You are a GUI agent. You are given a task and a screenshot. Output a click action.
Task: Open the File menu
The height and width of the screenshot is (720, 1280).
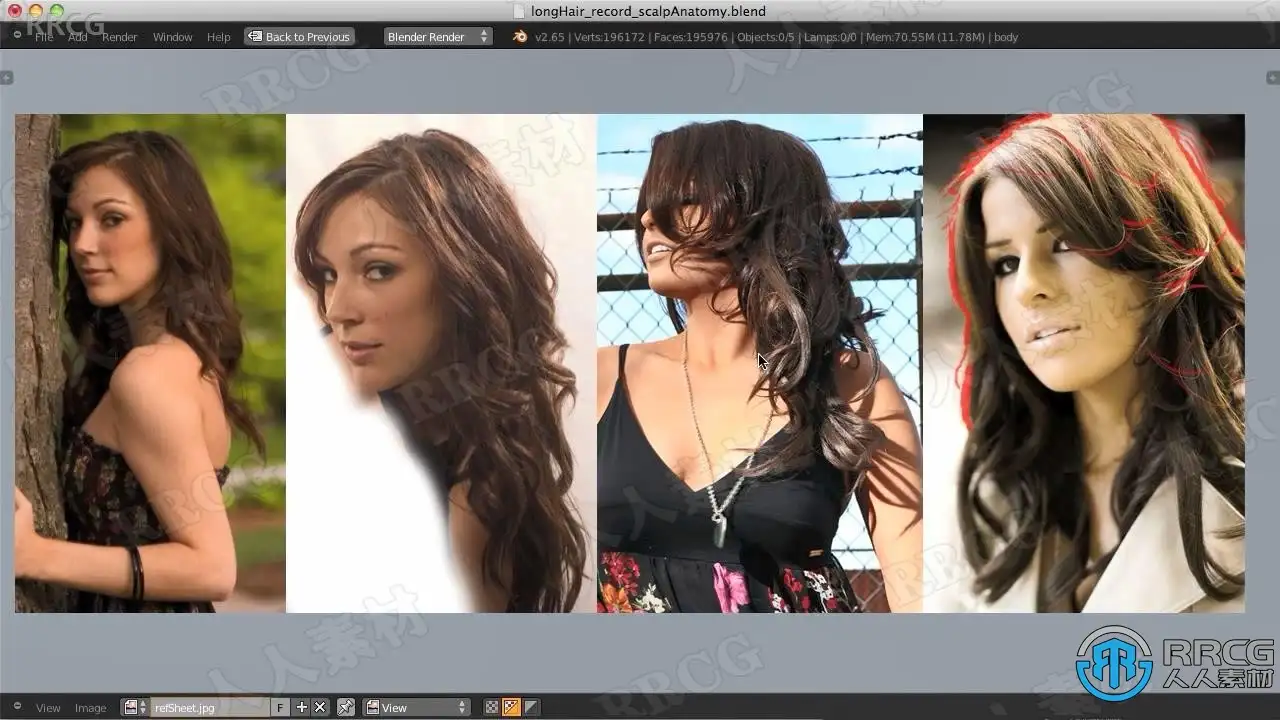[44, 37]
